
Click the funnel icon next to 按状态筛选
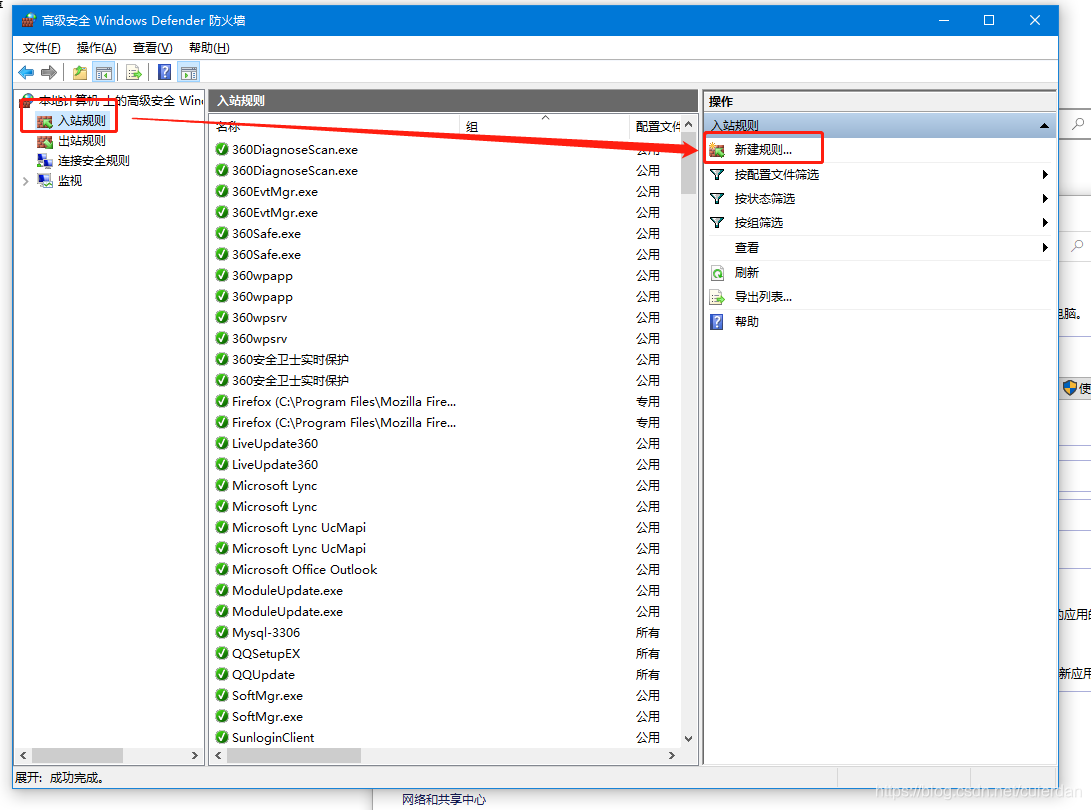pyautogui.click(x=717, y=199)
